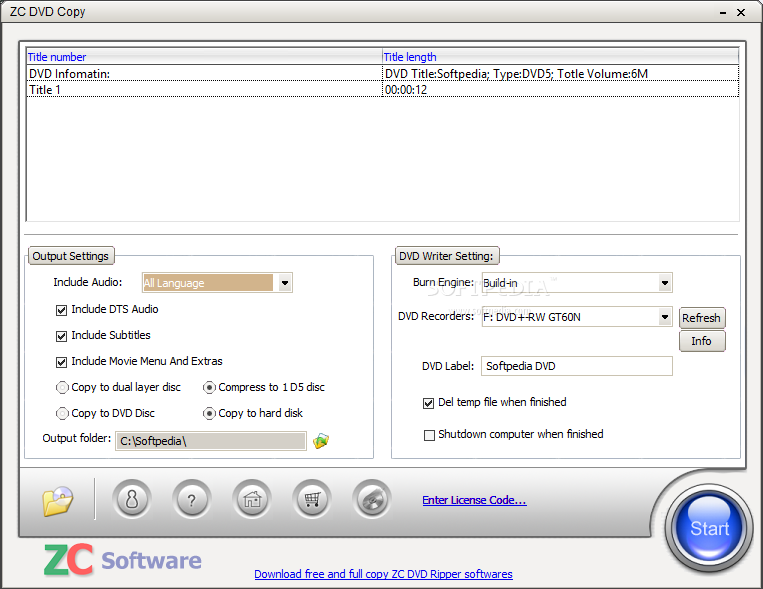Select the DVD Infomatin row
The height and width of the screenshot is (589, 763).
(382, 74)
